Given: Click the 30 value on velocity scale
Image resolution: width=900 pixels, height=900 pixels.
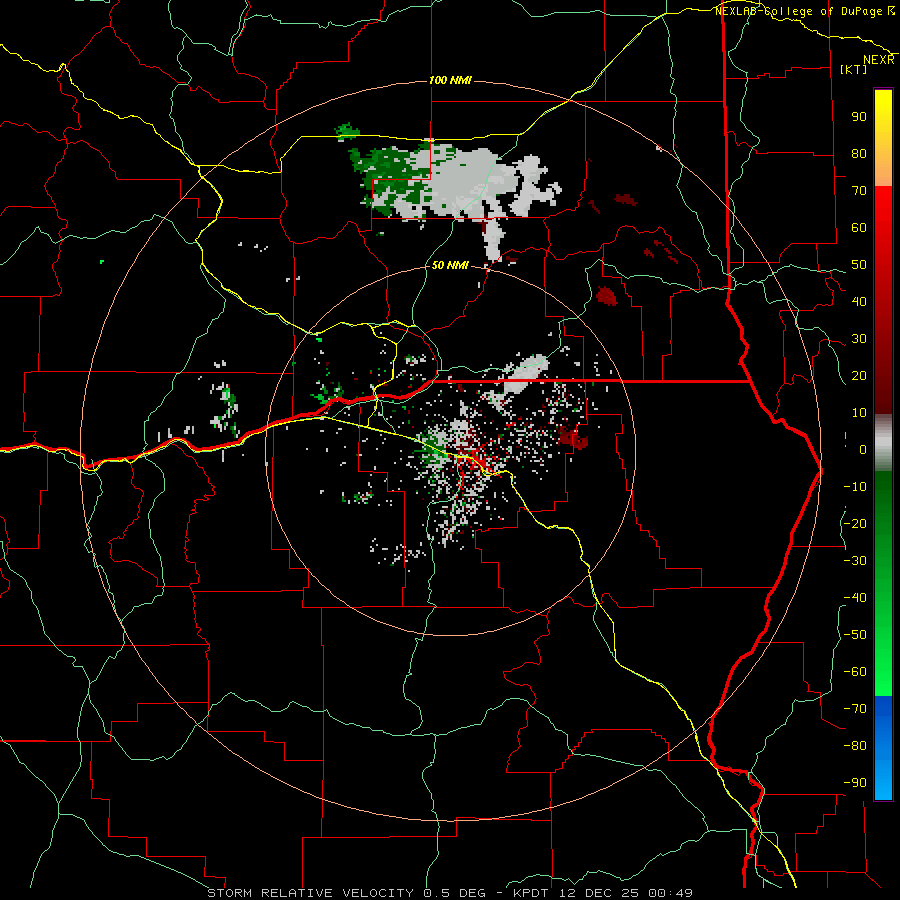Looking at the screenshot, I should 859,339.
